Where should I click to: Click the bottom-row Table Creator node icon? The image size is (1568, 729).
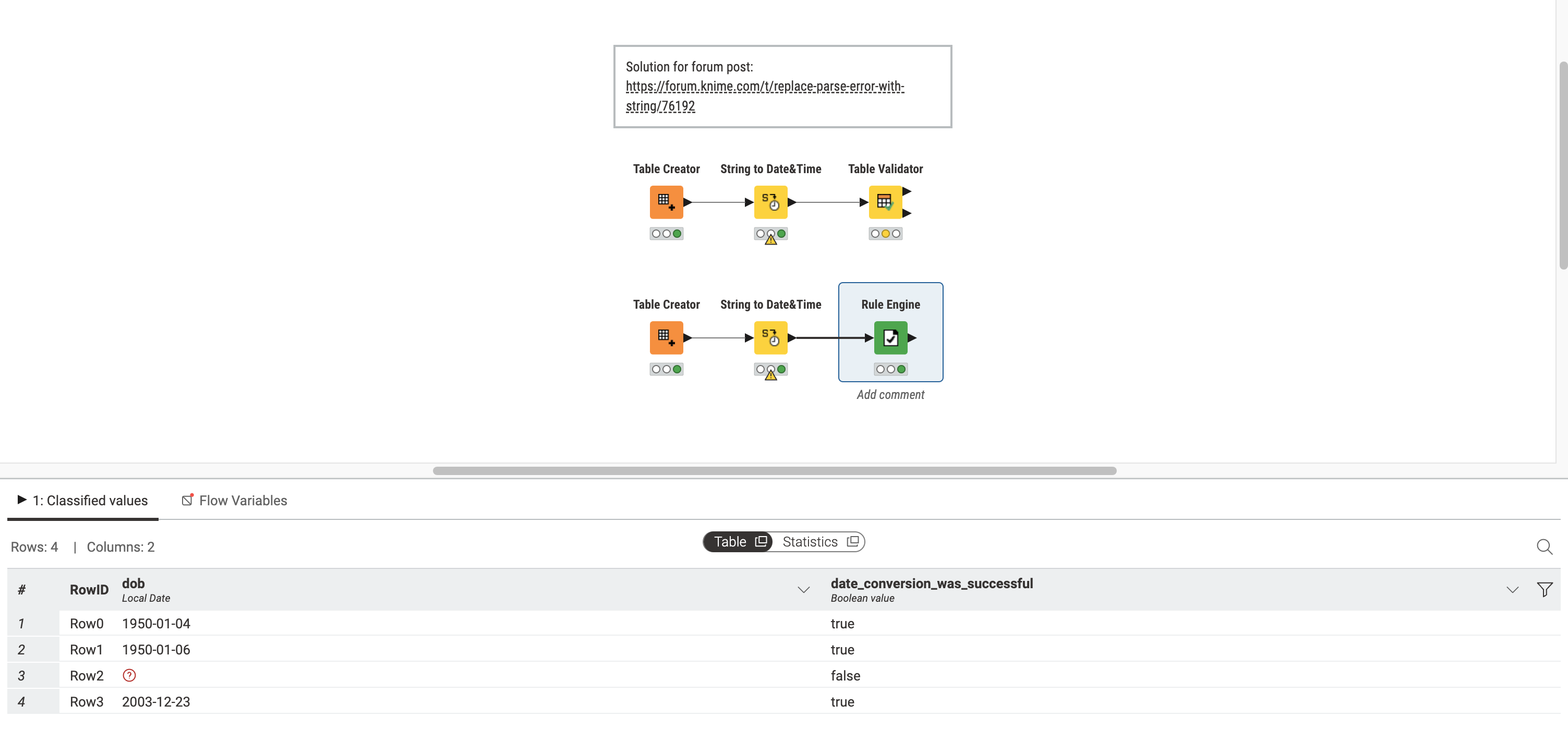pos(666,338)
